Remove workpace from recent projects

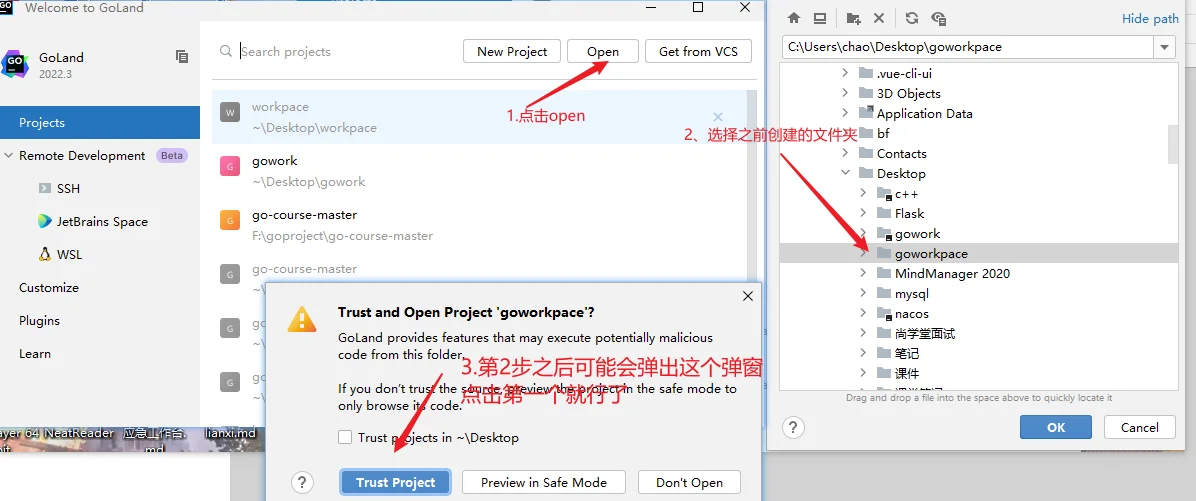[718, 117]
